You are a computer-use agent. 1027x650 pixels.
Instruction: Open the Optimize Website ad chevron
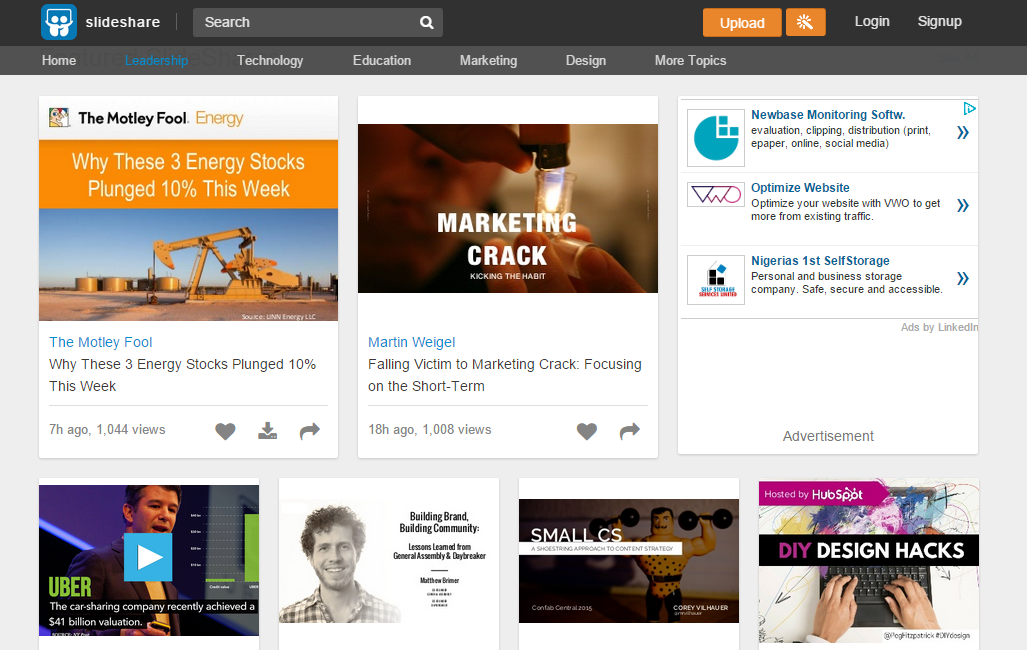(x=962, y=206)
